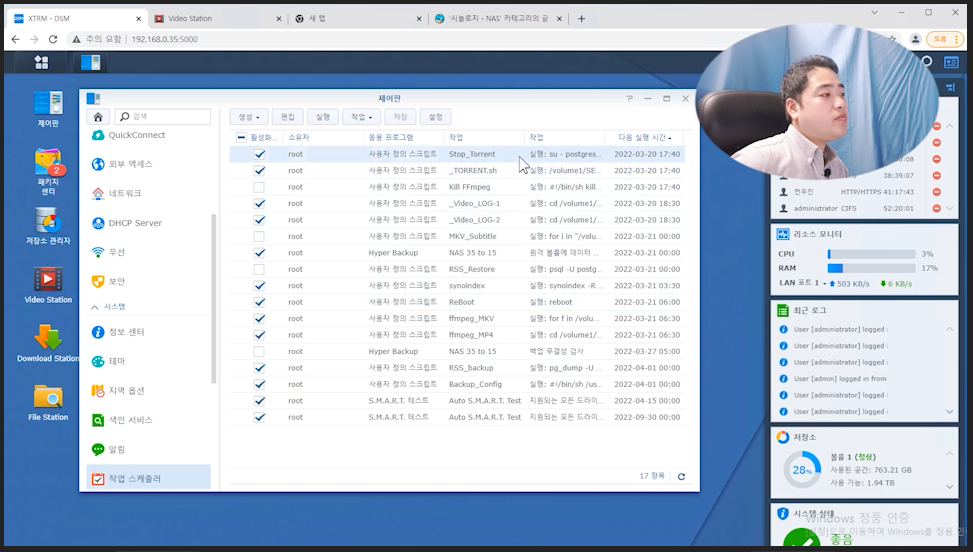
Task: Switch to Video Station browser tab
Action: click(217, 19)
